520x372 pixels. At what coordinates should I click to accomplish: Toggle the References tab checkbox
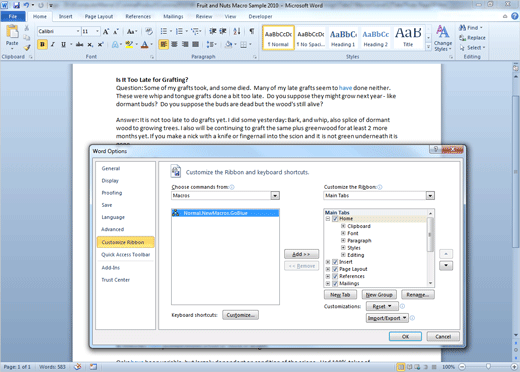(x=335, y=276)
